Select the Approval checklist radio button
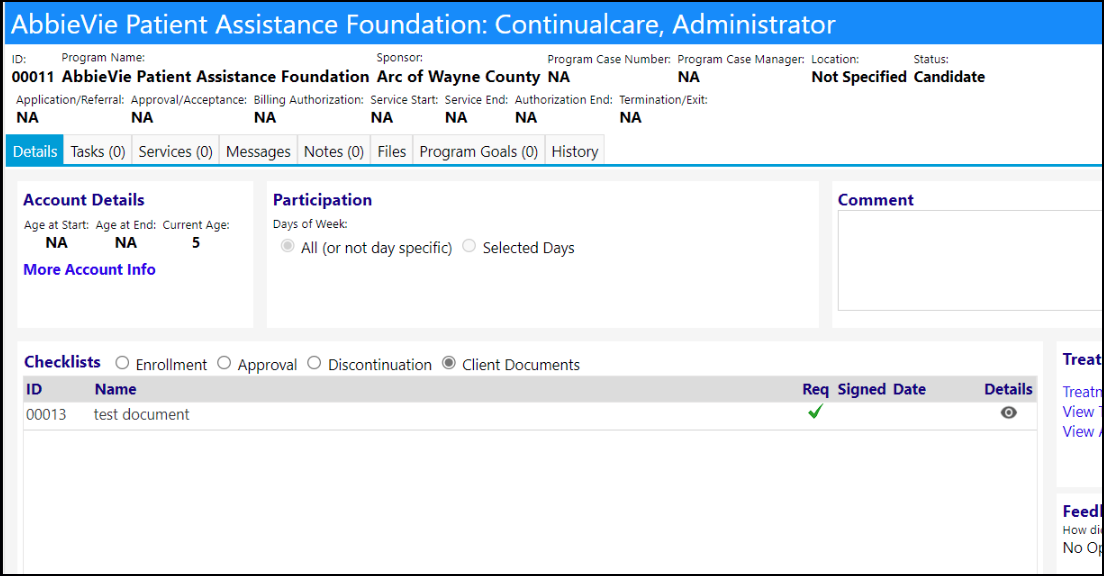Screen dimensions: 1104x576 point(224,363)
